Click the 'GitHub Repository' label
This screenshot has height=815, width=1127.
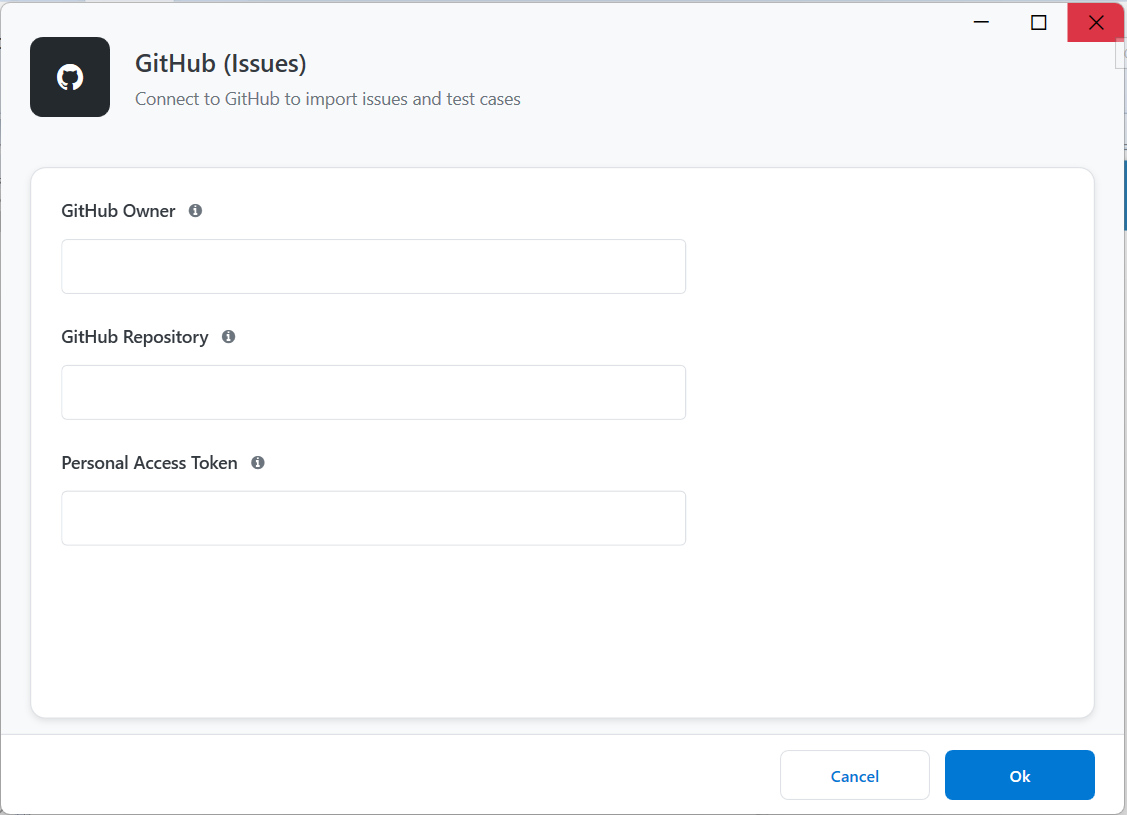135,337
